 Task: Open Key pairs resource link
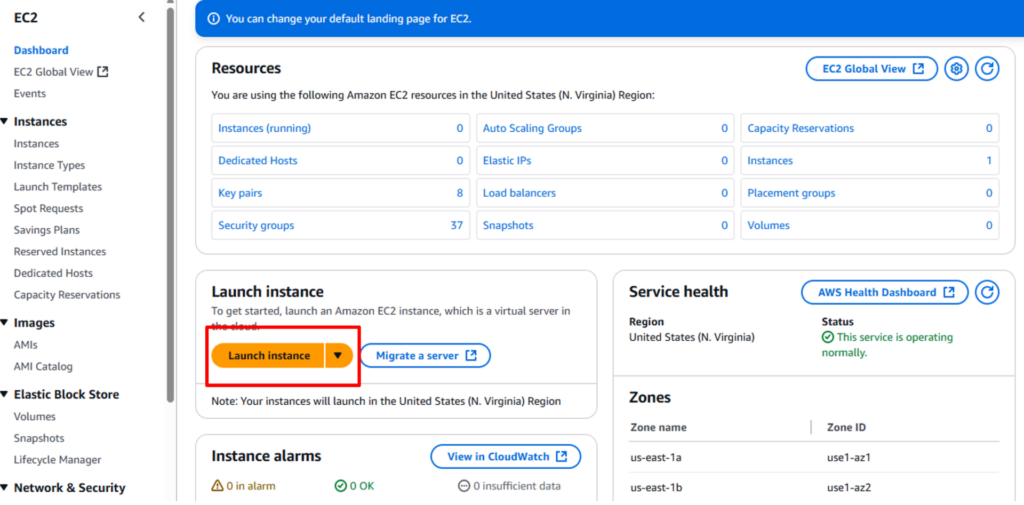tap(240, 193)
